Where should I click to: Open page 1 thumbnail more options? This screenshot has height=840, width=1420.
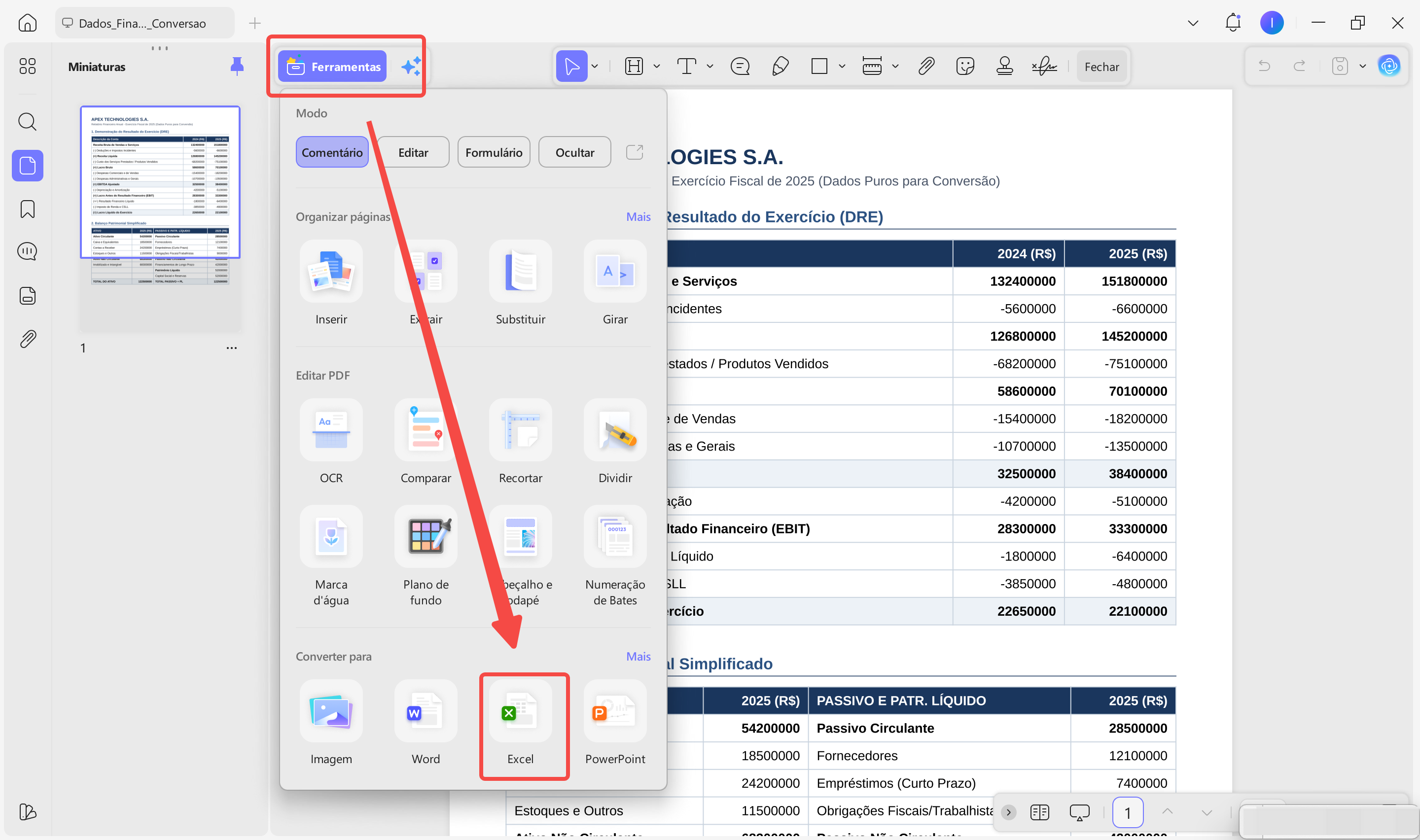231,348
